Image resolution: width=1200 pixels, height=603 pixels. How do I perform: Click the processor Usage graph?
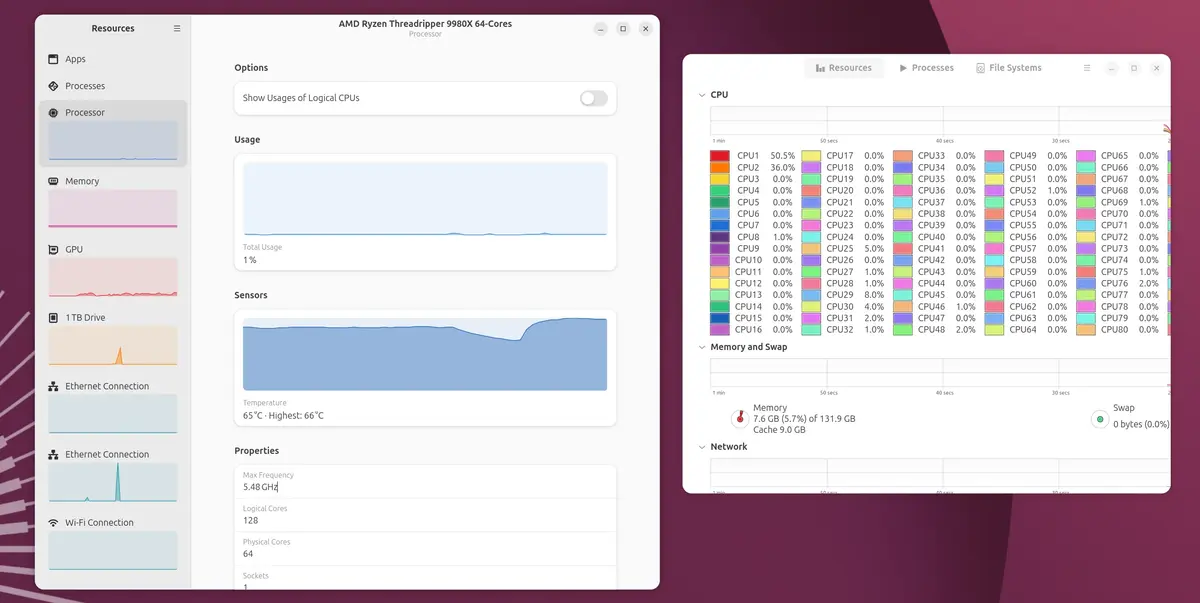click(x=425, y=199)
